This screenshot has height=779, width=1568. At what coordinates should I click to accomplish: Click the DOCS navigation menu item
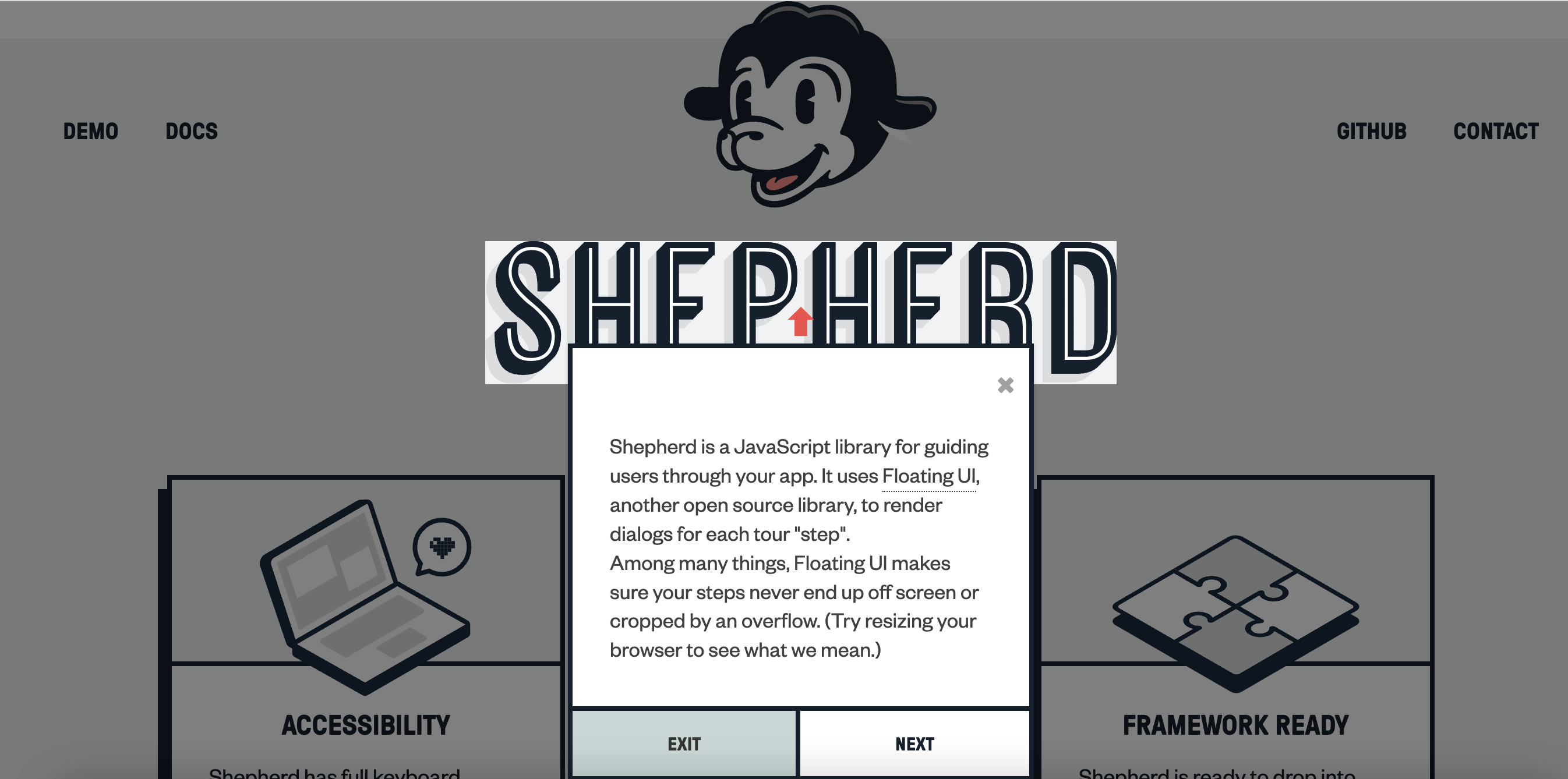click(192, 131)
